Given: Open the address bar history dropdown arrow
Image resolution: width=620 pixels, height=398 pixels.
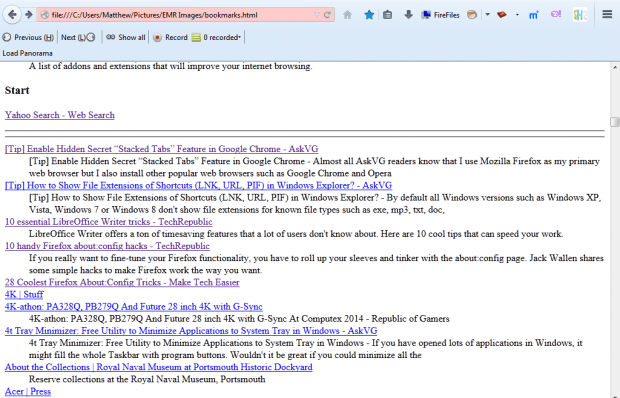Looking at the screenshot, I should pos(316,15).
